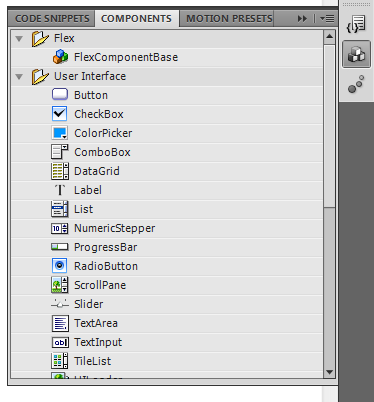Select the NumericStepper component icon
The height and width of the screenshot is (402, 374).
pyautogui.click(x=60, y=228)
